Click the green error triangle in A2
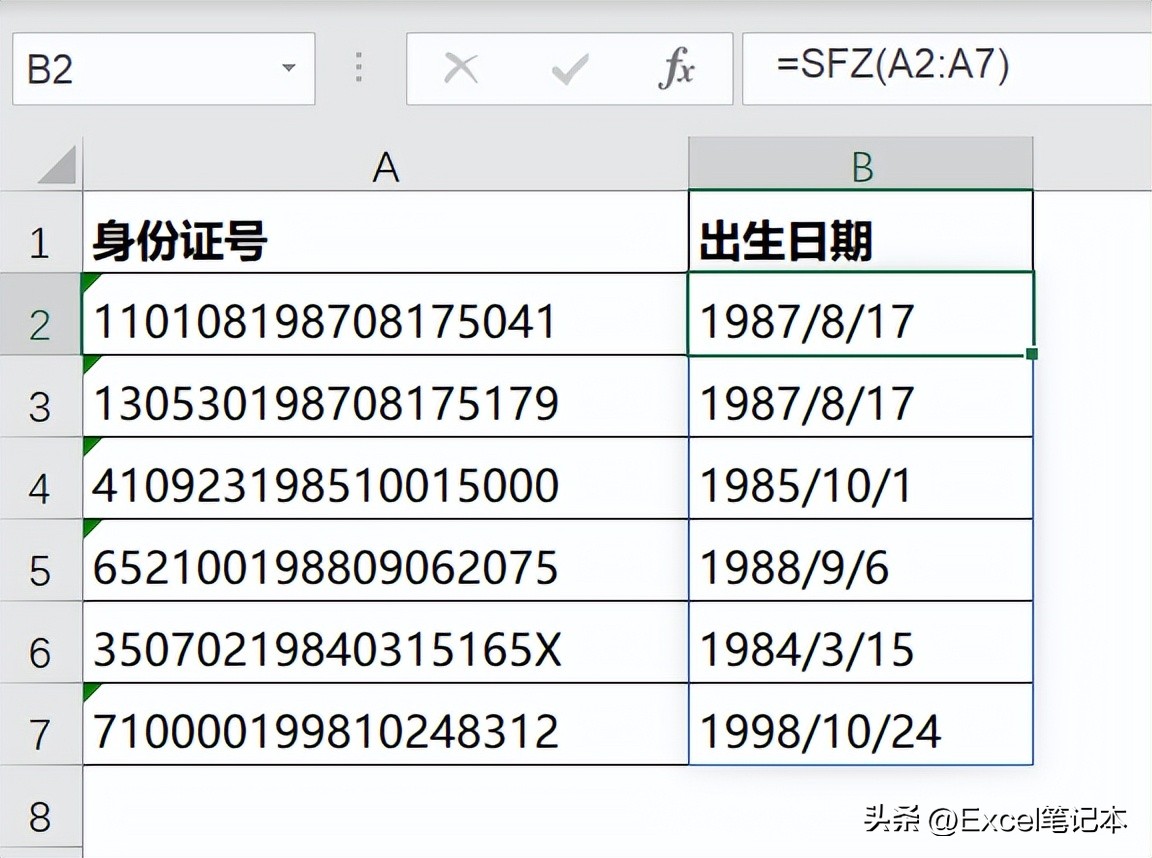The height and width of the screenshot is (858, 1152). [x=91, y=281]
